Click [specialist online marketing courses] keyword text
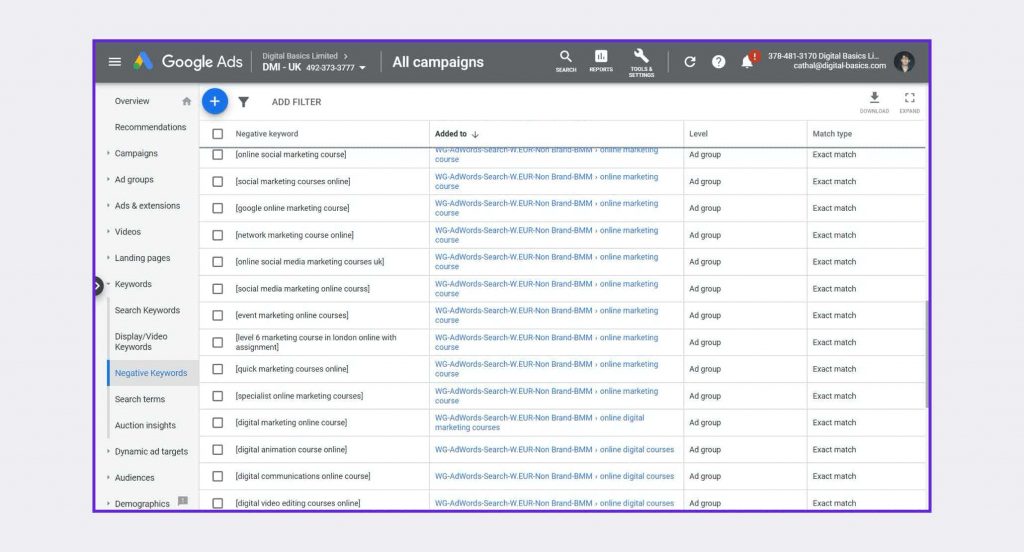 coord(299,396)
